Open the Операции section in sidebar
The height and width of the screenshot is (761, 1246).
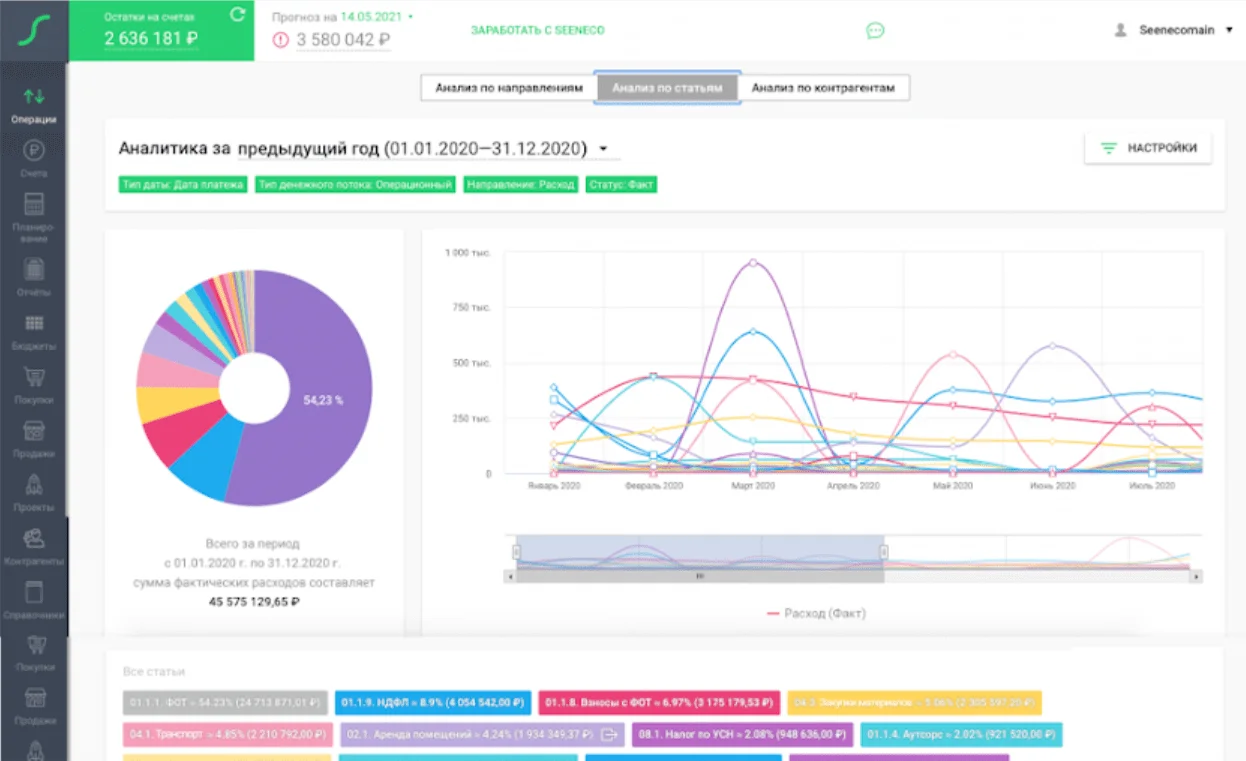pyautogui.click(x=34, y=105)
